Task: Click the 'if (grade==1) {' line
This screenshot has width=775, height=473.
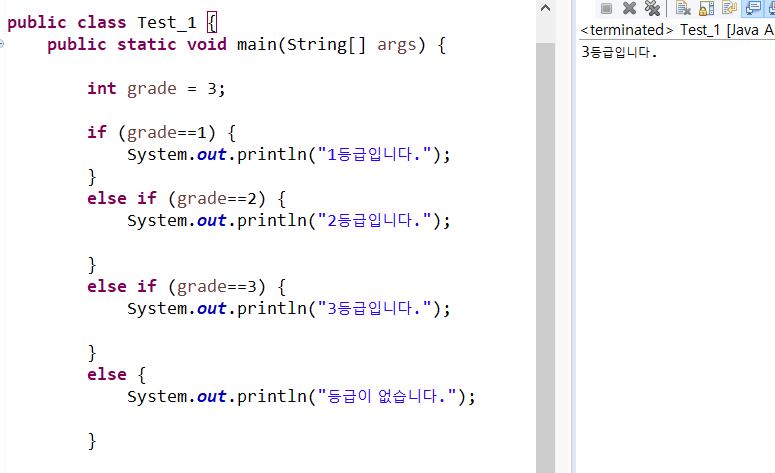Action: pyautogui.click(x=162, y=132)
